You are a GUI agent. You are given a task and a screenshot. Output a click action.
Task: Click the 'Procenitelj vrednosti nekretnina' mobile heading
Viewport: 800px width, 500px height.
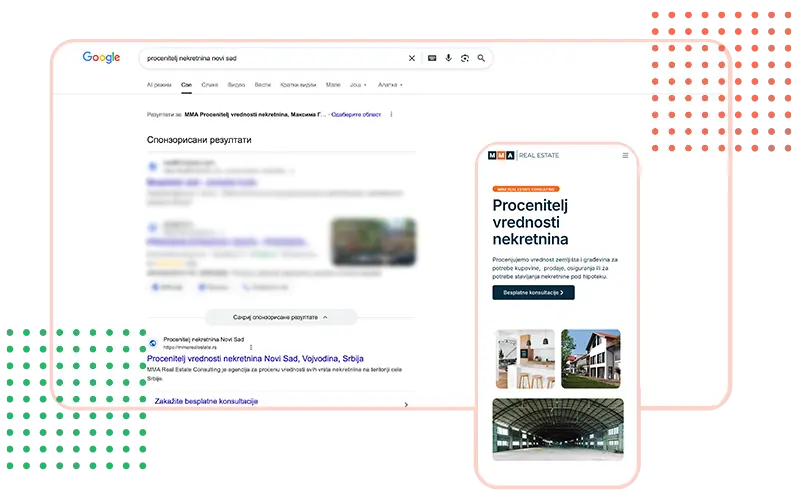[530, 222]
